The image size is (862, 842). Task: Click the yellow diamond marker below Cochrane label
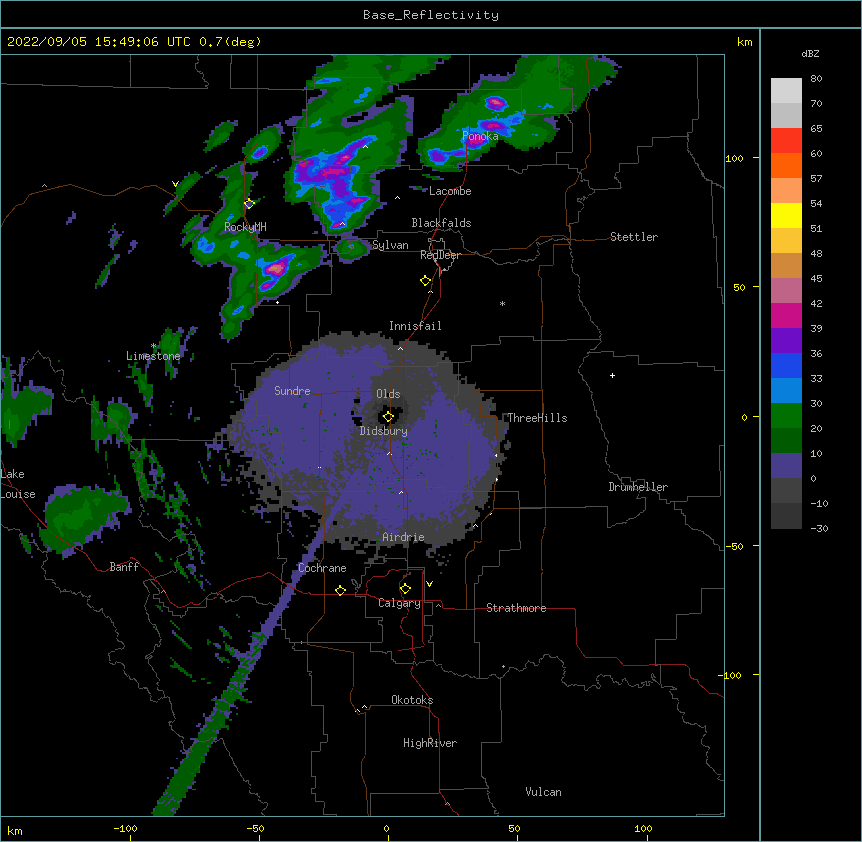(x=340, y=590)
